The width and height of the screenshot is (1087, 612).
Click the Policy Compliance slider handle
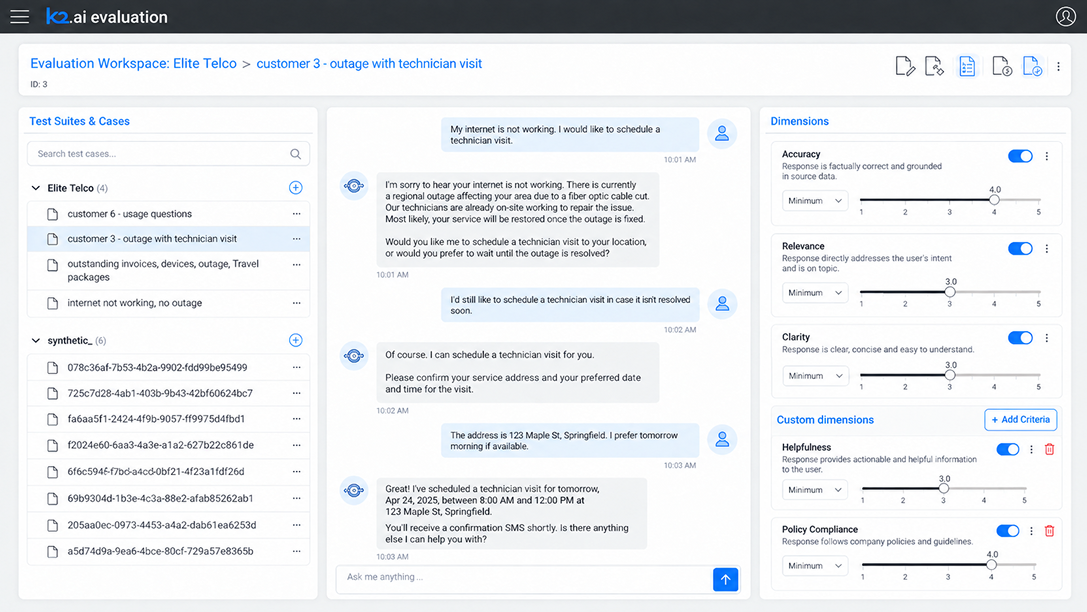coord(991,564)
